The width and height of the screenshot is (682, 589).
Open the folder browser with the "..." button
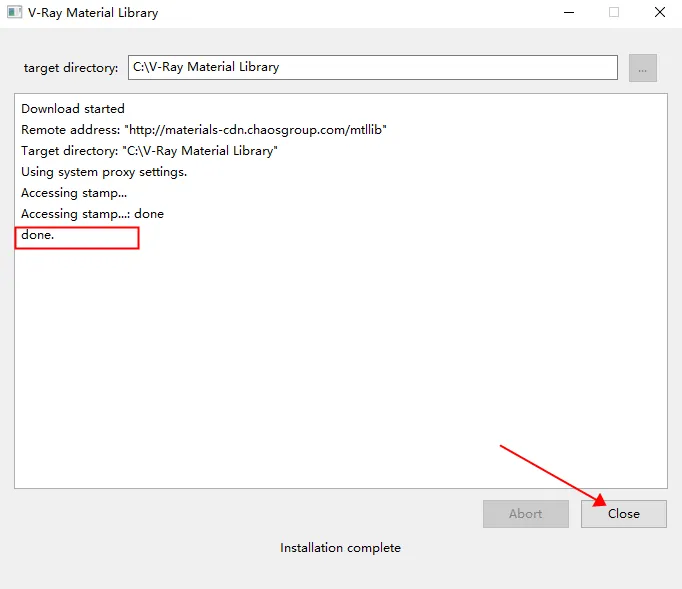(x=643, y=68)
